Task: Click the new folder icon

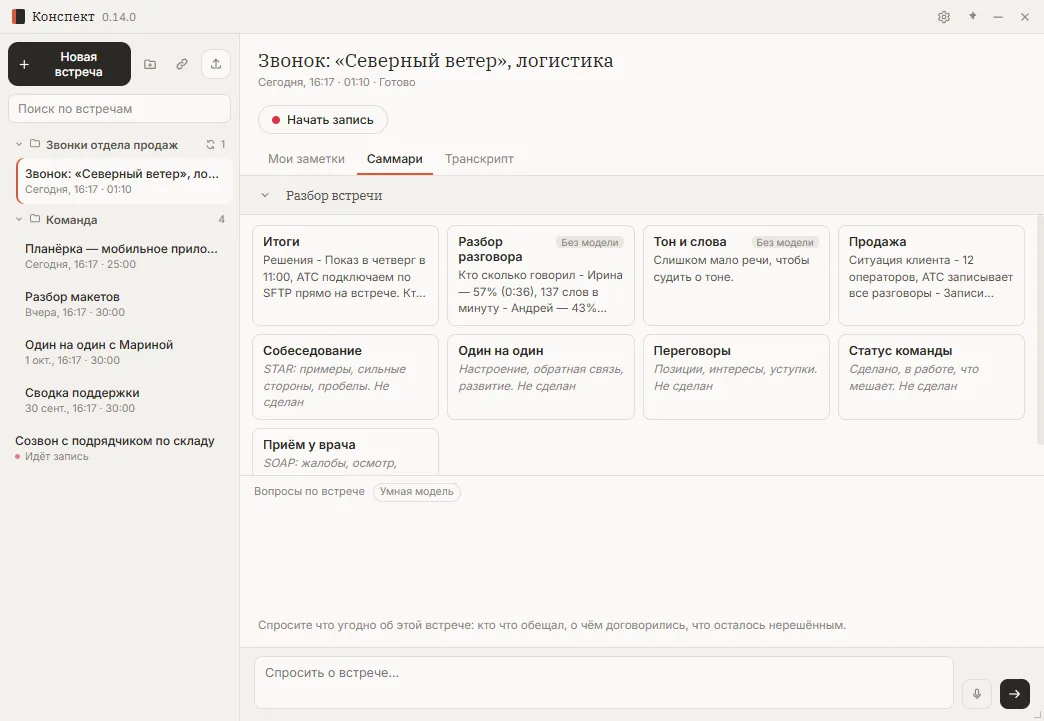Action: 150,64
